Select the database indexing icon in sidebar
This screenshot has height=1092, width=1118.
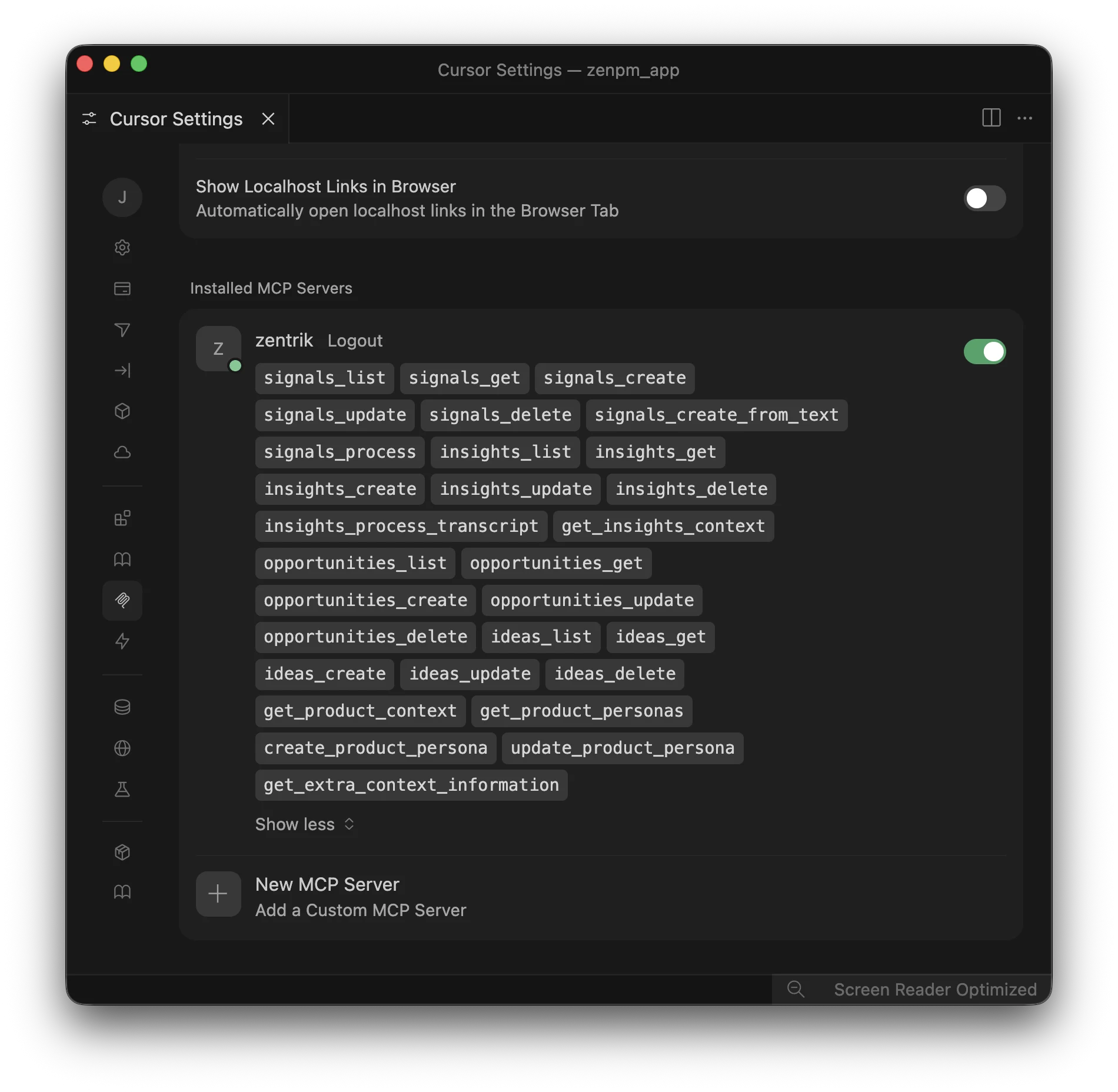pos(122,707)
